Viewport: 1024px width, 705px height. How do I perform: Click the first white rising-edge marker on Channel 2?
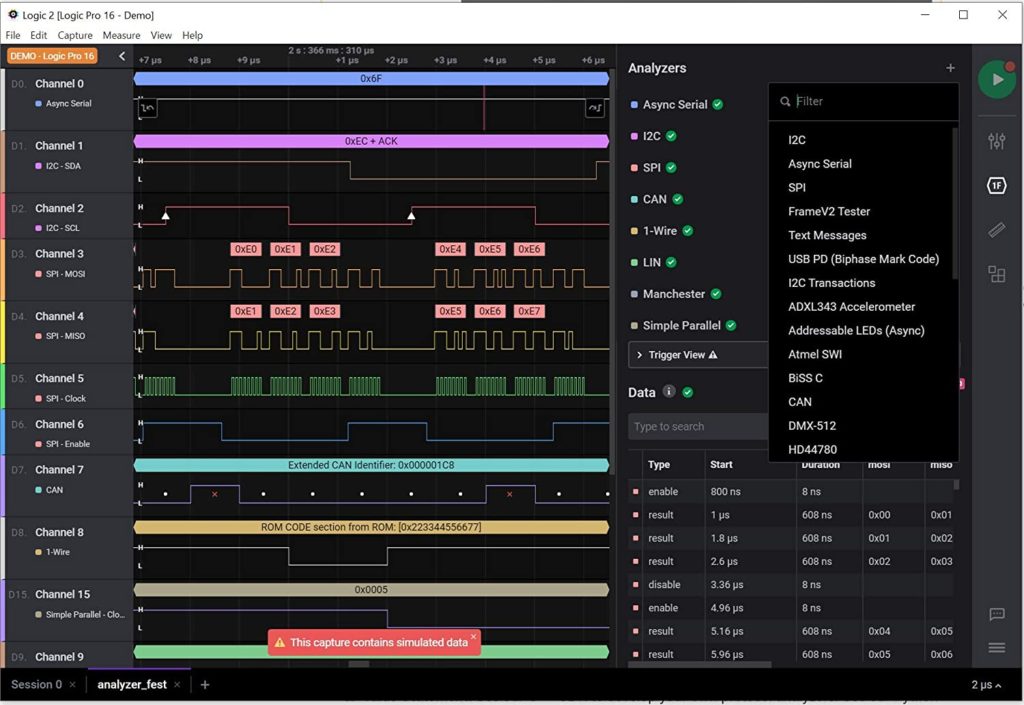tap(166, 215)
